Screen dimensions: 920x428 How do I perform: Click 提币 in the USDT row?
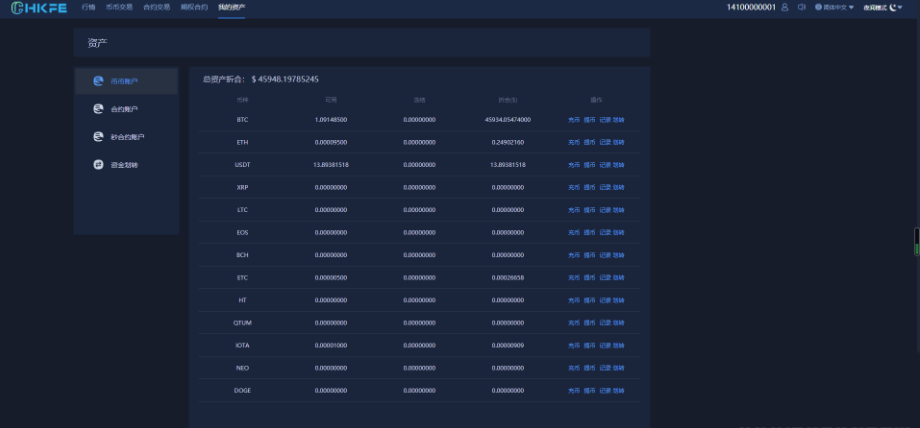pos(590,165)
